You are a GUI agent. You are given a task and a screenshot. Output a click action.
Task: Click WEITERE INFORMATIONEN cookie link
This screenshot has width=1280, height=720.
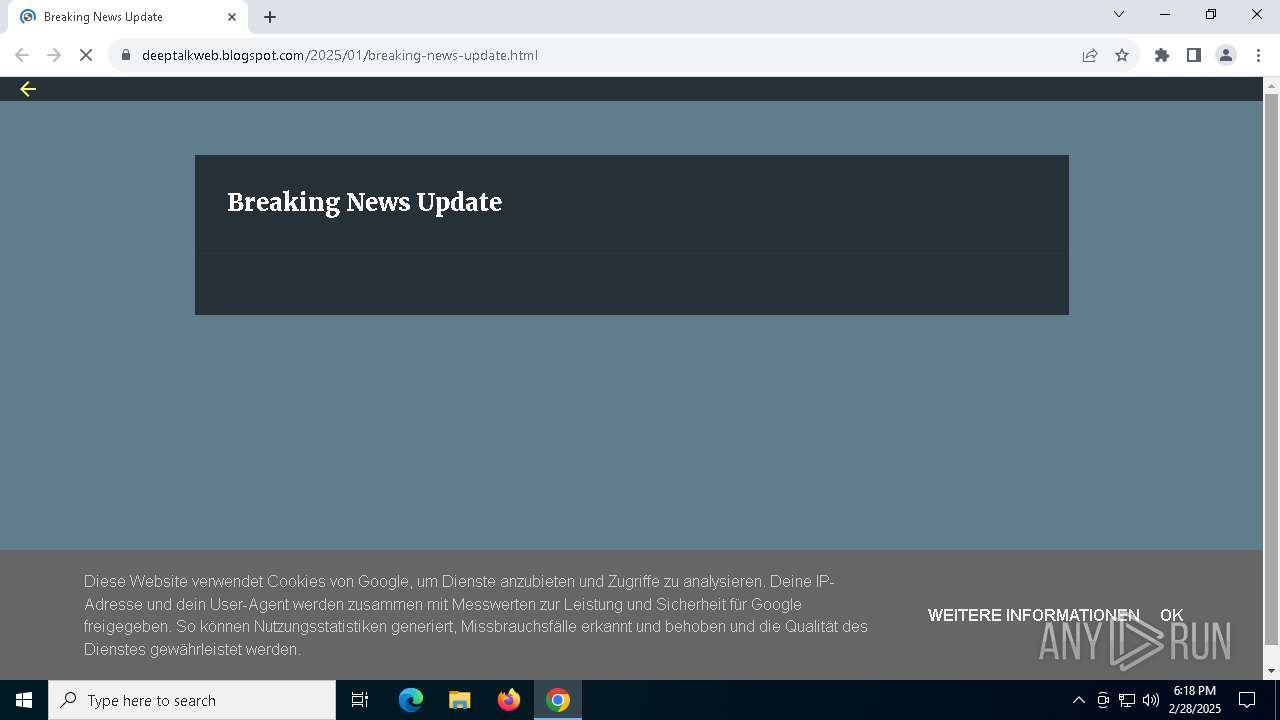pyautogui.click(x=1033, y=615)
